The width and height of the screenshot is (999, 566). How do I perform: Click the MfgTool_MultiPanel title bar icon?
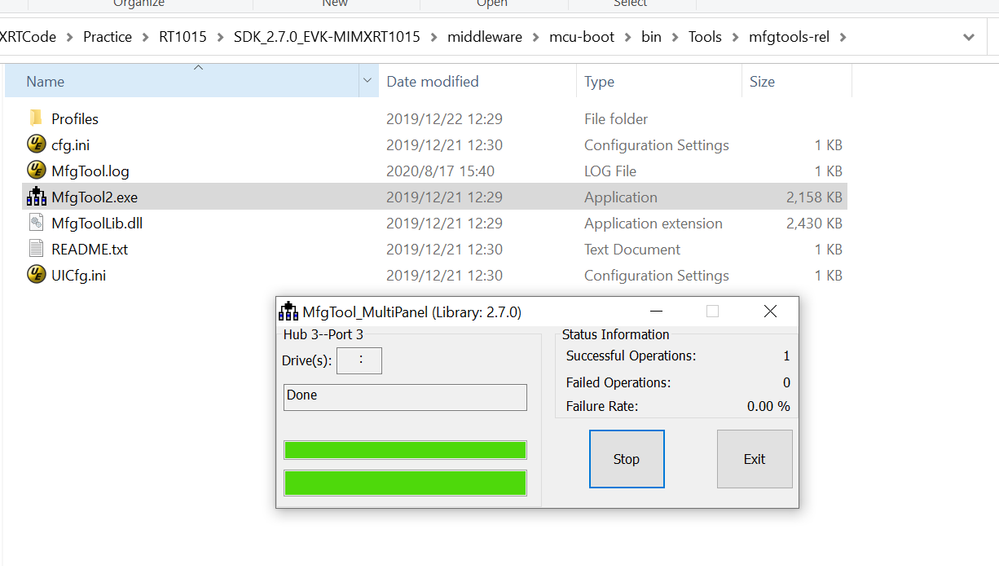[x=289, y=312]
